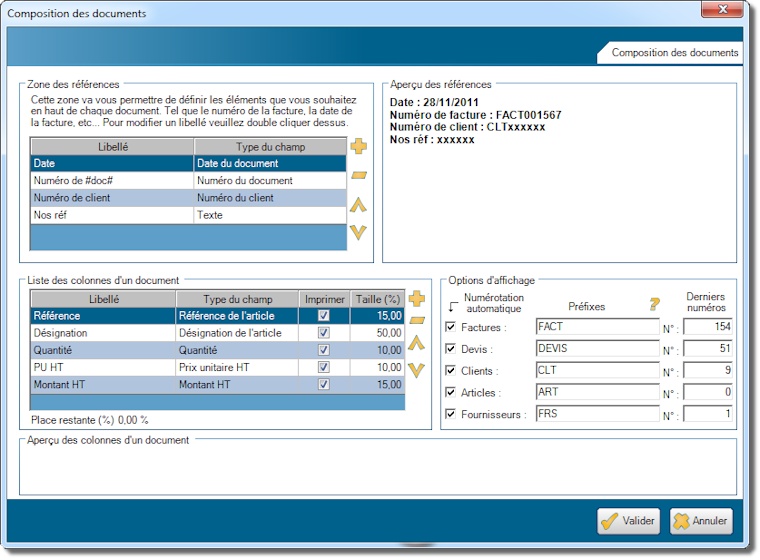Move reference row down with arrow
The image size is (760, 560).
[358, 232]
